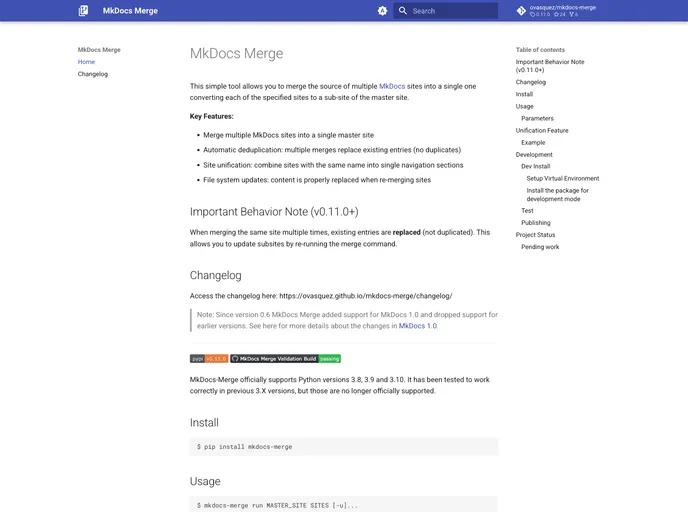688x512 pixels.
Task: Click the Key Features: bold label
Action: [211, 116]
